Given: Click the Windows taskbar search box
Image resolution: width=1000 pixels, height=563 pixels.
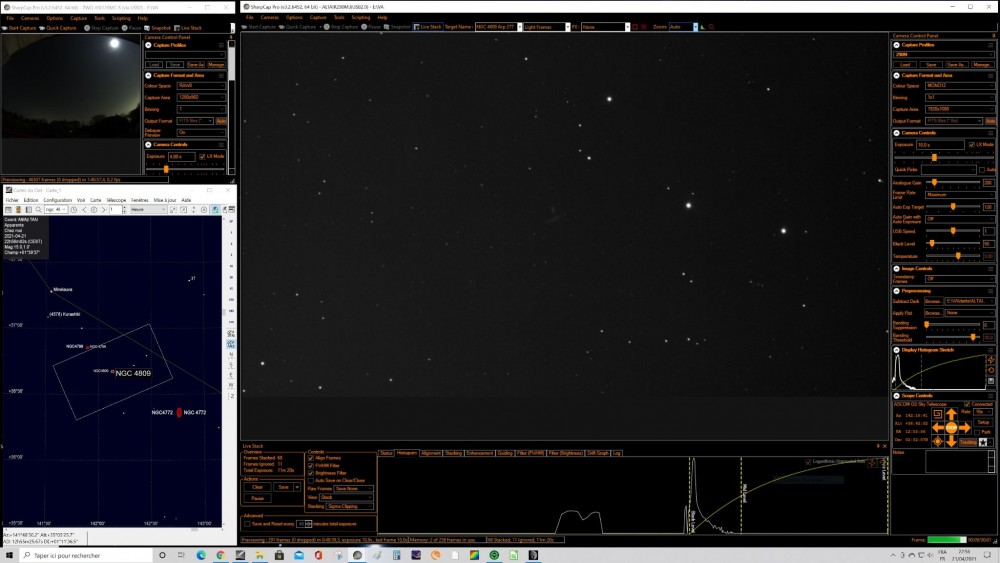Looking at the screenshot, I should 80,555.
